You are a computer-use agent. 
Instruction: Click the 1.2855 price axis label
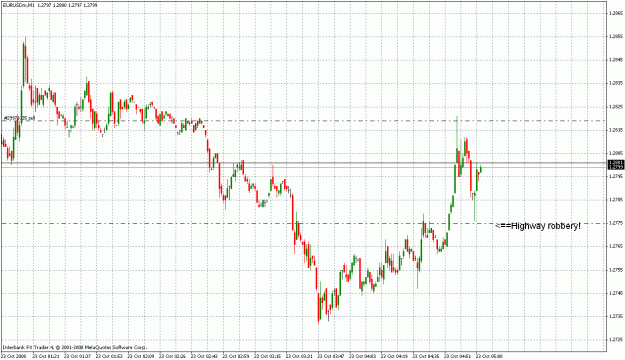pyautogui.click(x=616, y=36)
